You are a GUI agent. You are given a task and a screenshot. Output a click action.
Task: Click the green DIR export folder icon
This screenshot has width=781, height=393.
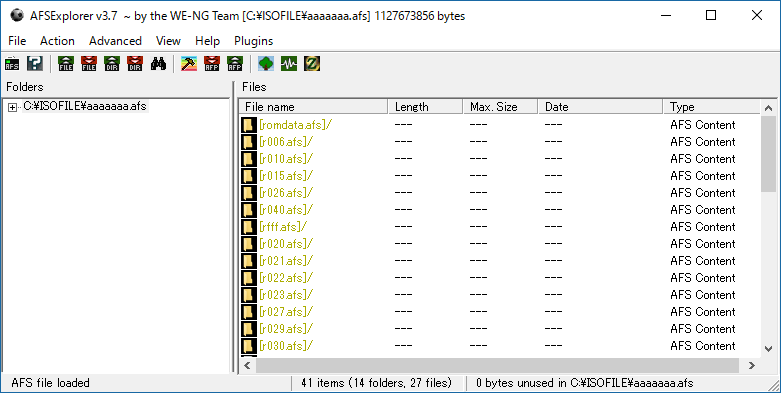pos(112,63)
